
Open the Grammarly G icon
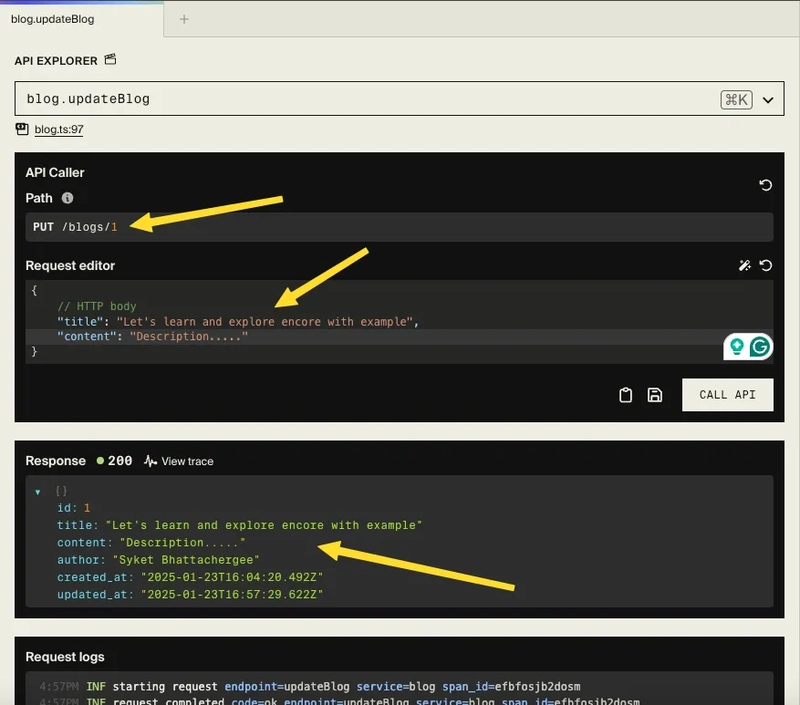[x=759, y=347]
